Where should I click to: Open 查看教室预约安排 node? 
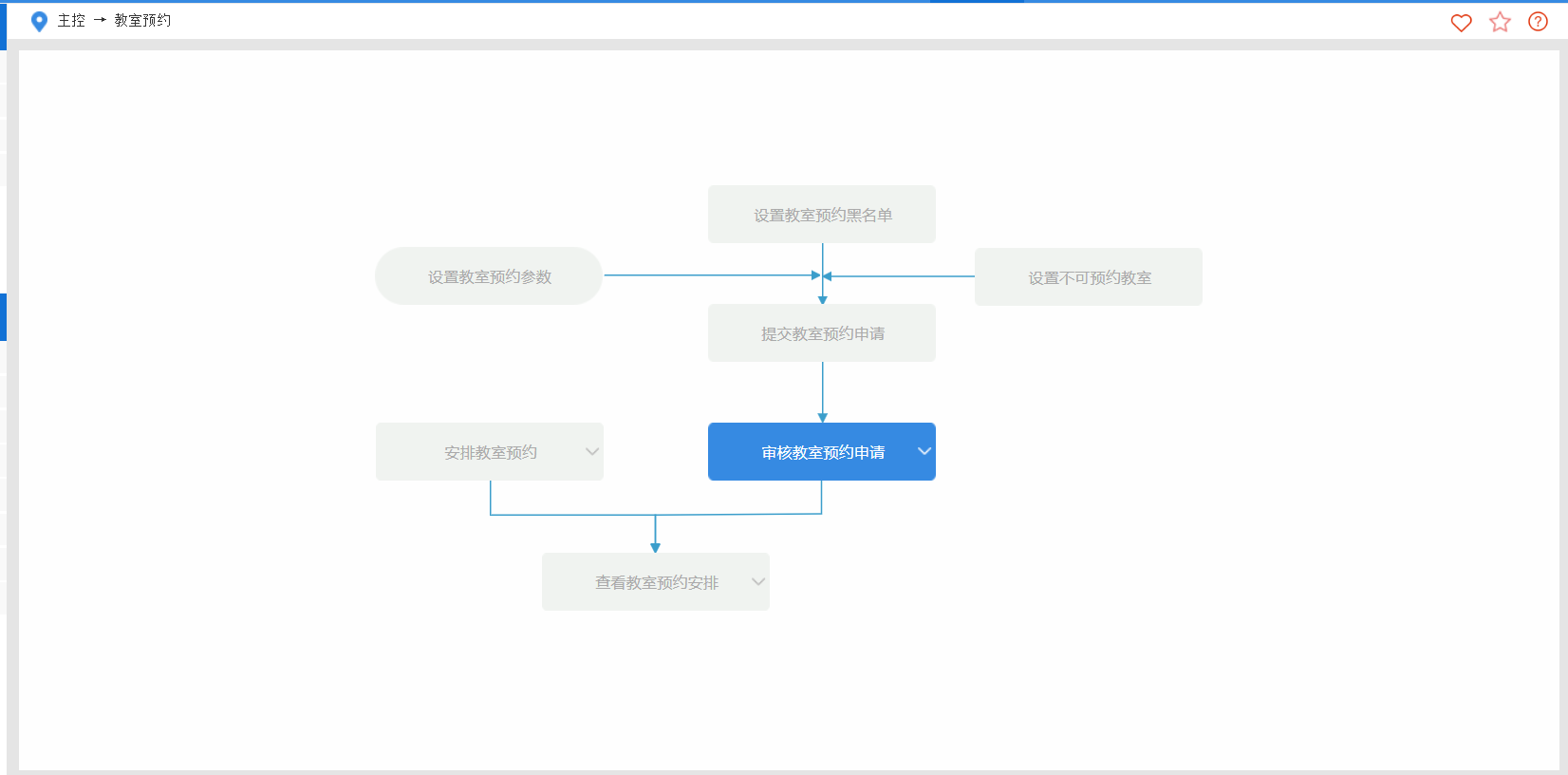tap(656, 582)
